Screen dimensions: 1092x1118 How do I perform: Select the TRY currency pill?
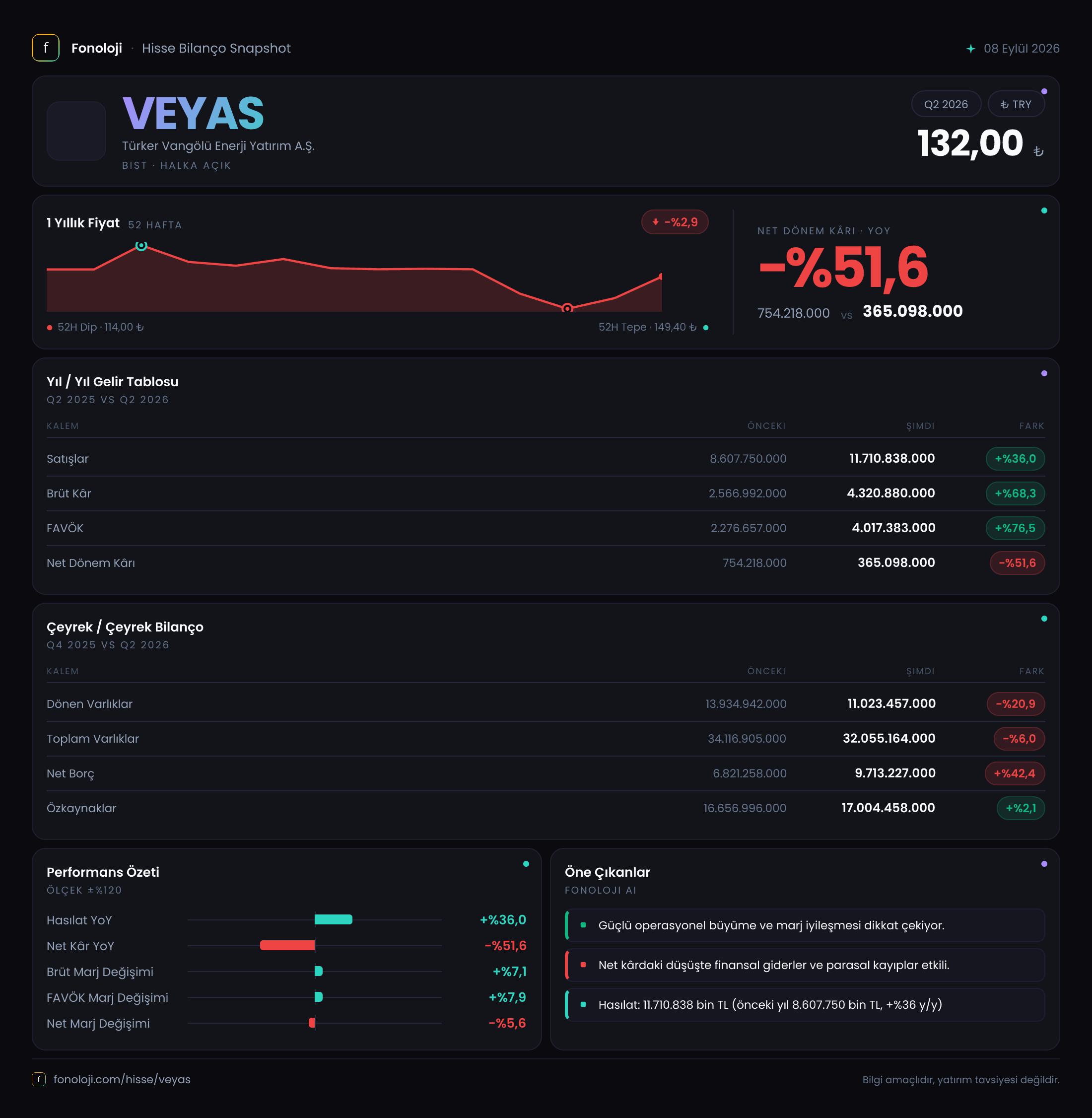tap(1016, 104)
